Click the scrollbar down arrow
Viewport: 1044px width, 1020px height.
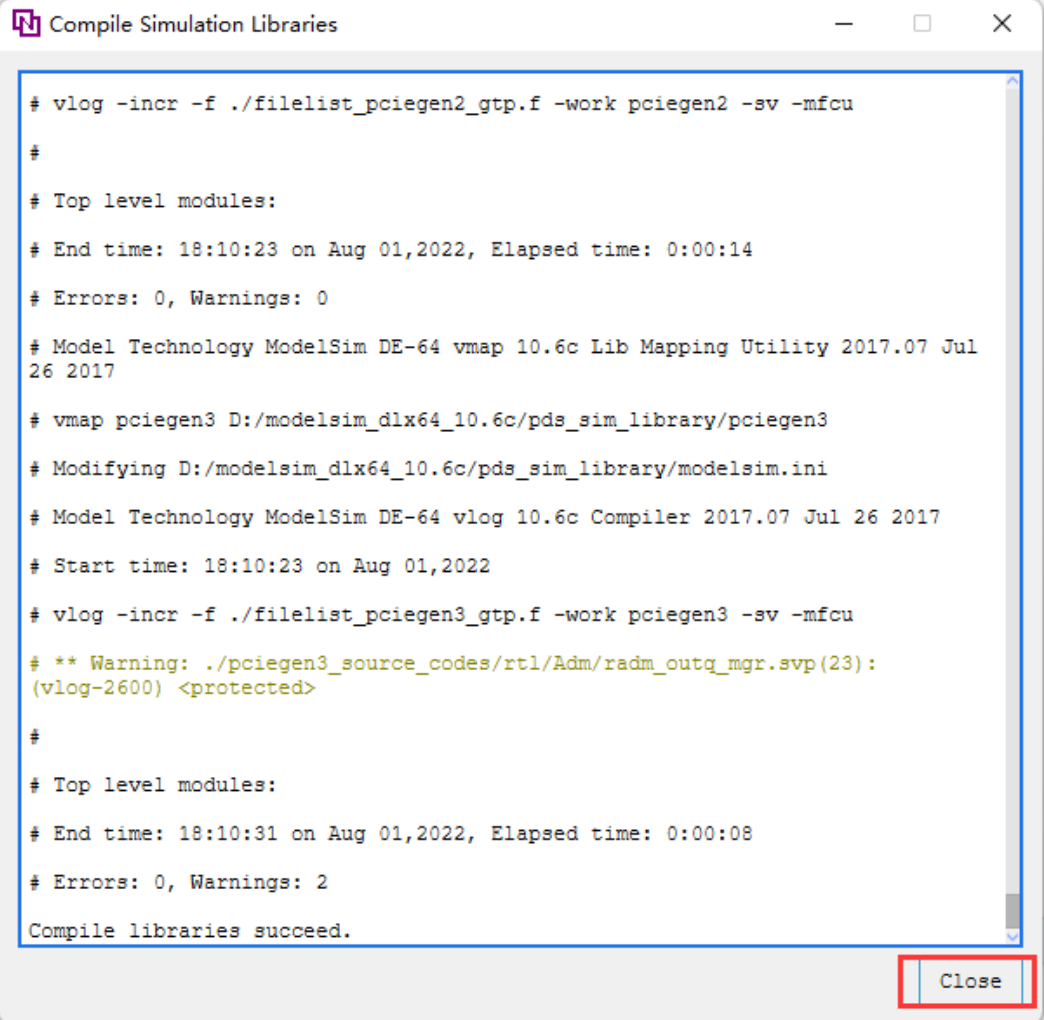(1013, 935)
